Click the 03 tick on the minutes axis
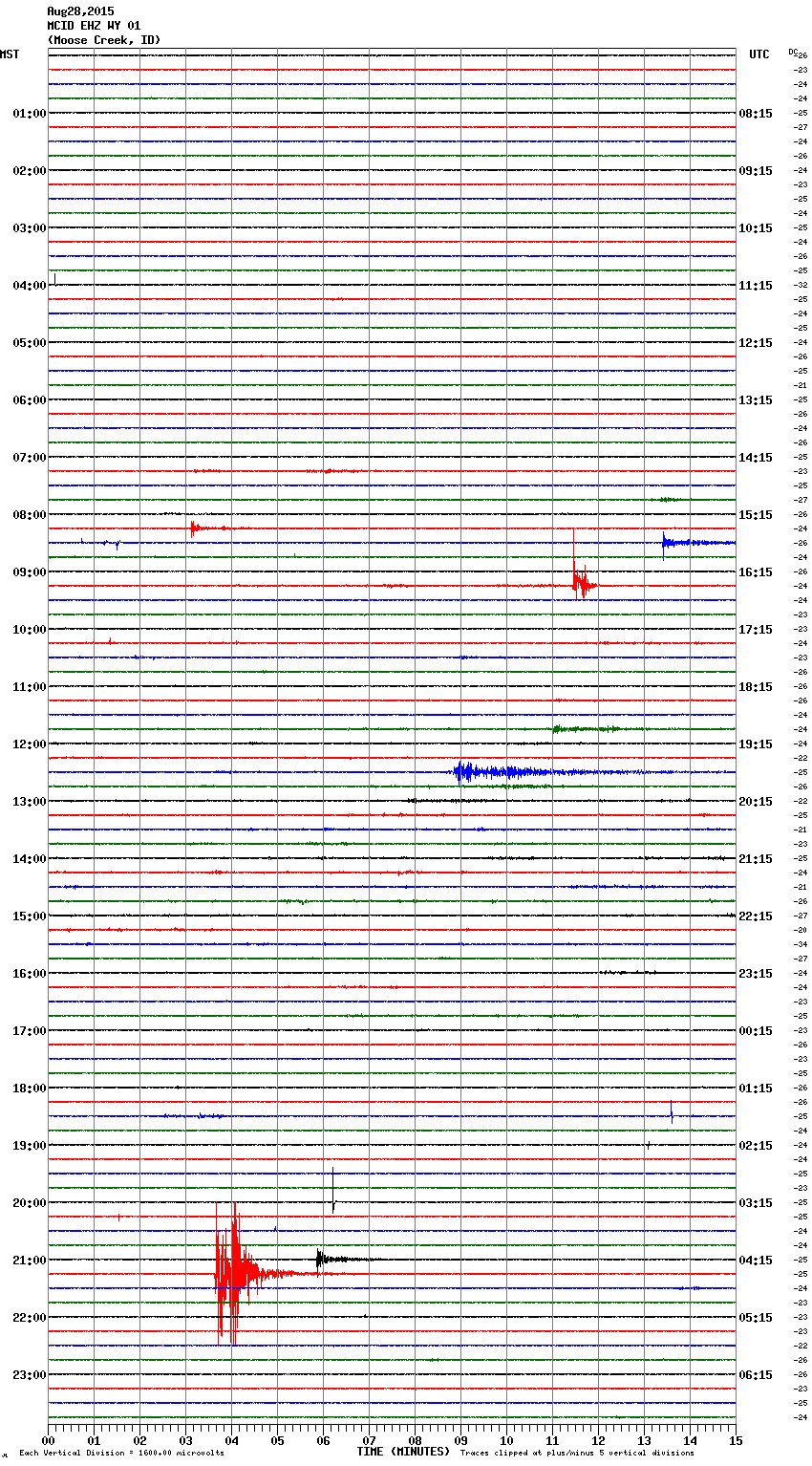The width and height of the screenshot is (812, 1466). coord(185,1440)
